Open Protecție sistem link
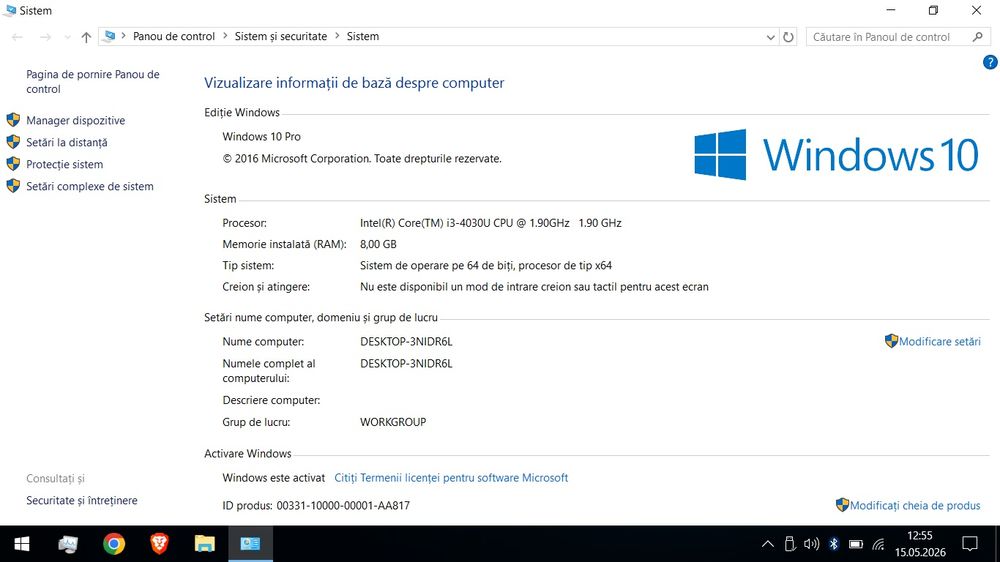Viewport: 1000px width, 562px height. (64, 165)
